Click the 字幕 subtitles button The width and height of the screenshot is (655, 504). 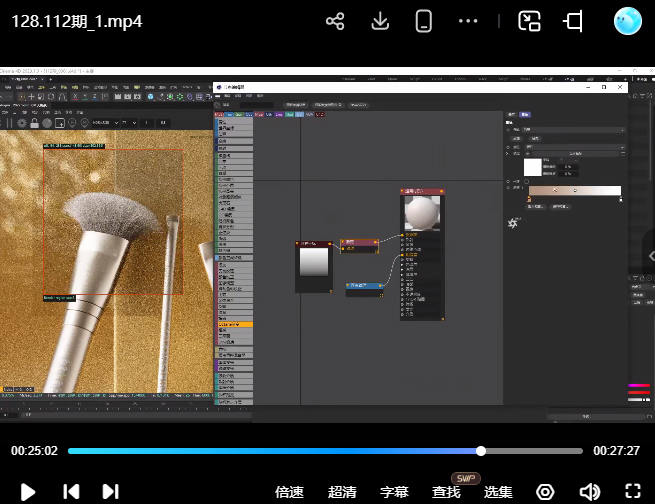(x=394, y=492)
